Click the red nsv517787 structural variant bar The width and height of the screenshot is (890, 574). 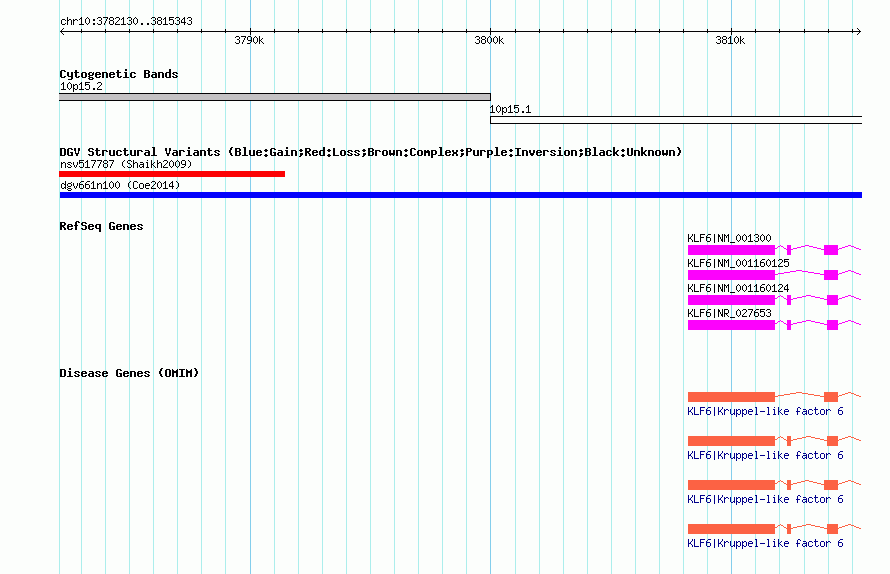tap(172, 174)
